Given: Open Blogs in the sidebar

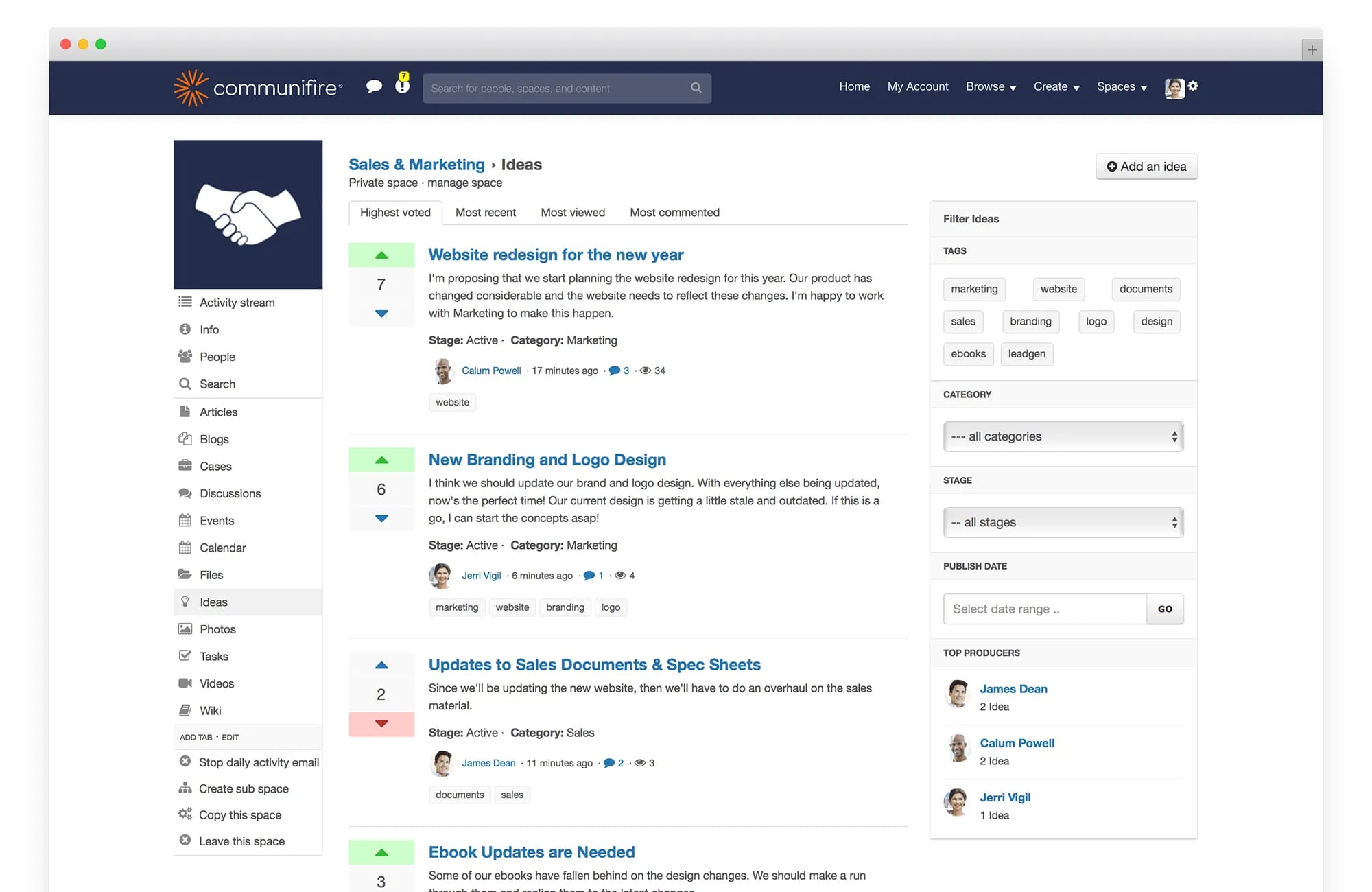Looking at the screenshot, I should [248, 439].
